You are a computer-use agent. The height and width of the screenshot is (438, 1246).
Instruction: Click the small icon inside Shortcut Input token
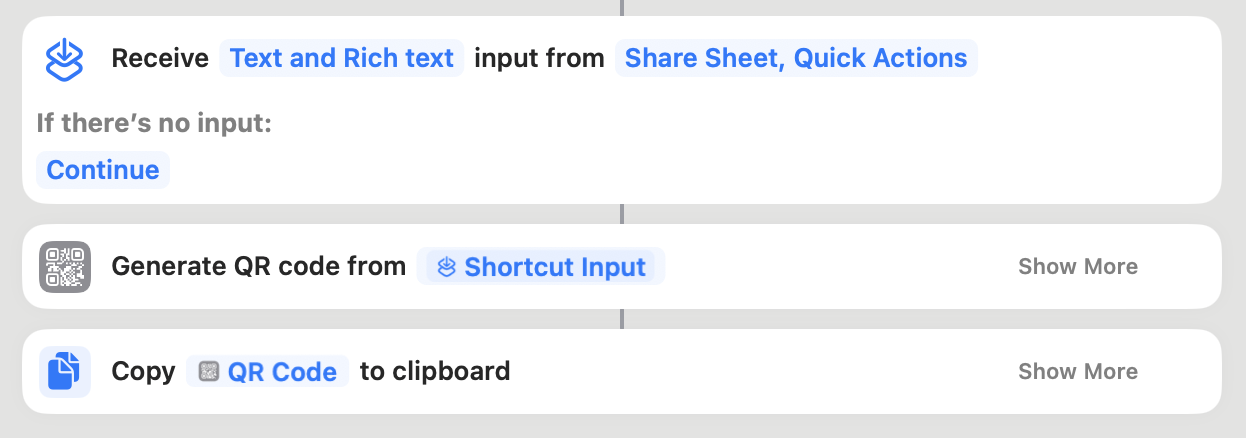click(447, 267)
